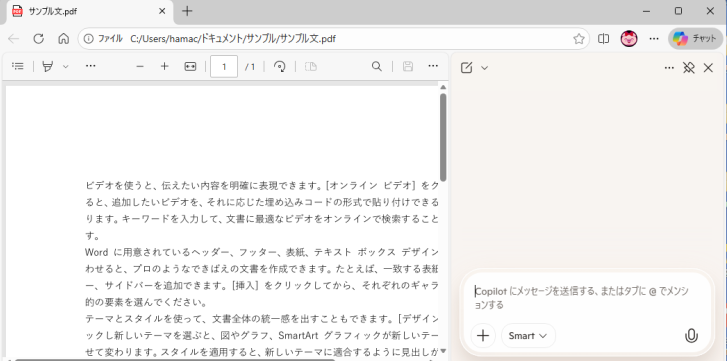Zoom in with the plus button
Image resolution: width=727 pixels, height=361 pixels.
[x=165, y=66]
